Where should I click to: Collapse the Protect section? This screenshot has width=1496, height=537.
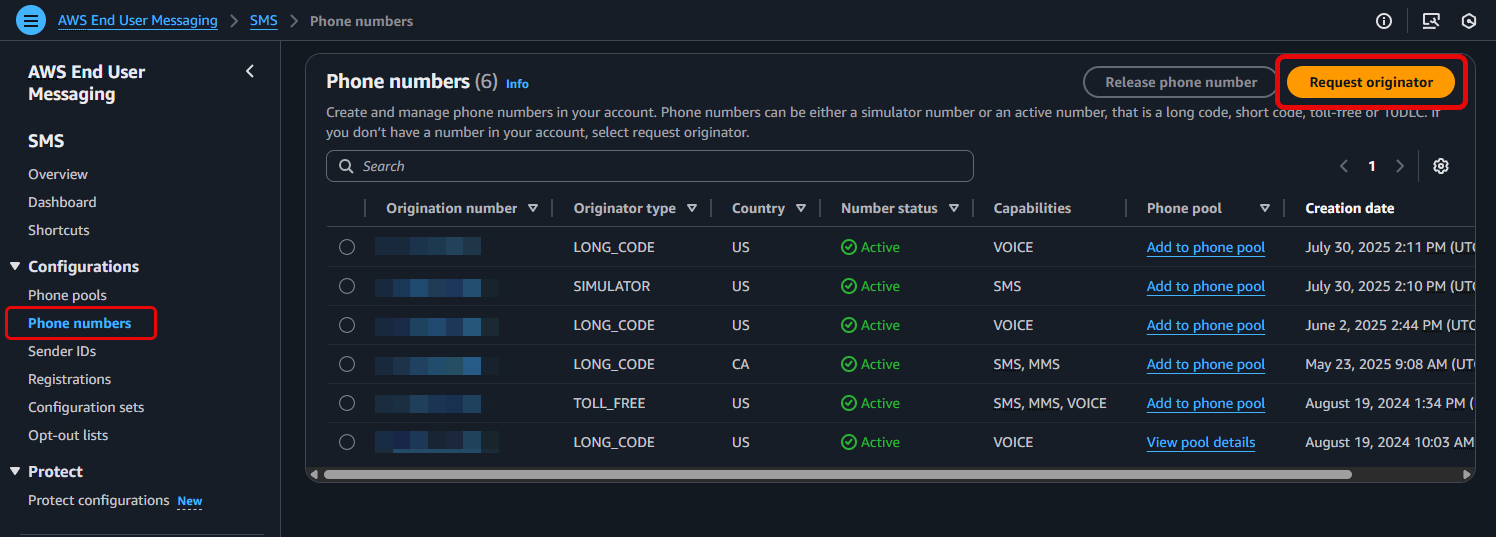pos(15,472)
